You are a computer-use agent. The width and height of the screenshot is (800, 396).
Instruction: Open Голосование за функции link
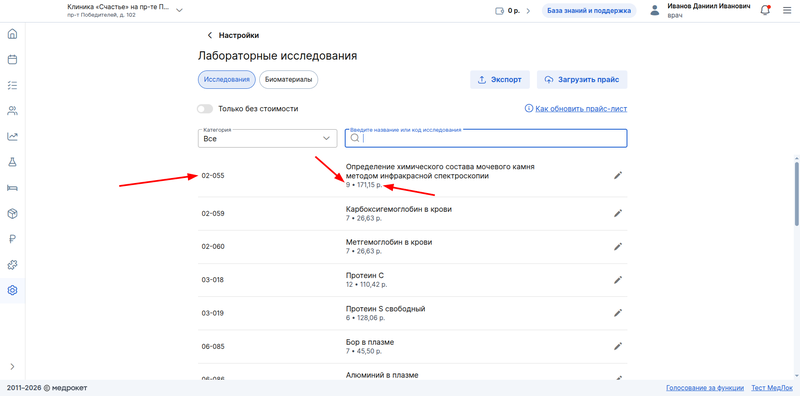point(705,388)
